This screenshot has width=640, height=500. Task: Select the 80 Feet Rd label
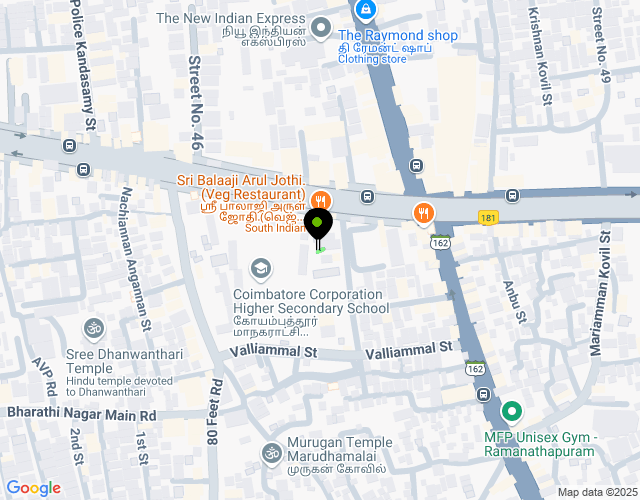[x=215, y=412]
